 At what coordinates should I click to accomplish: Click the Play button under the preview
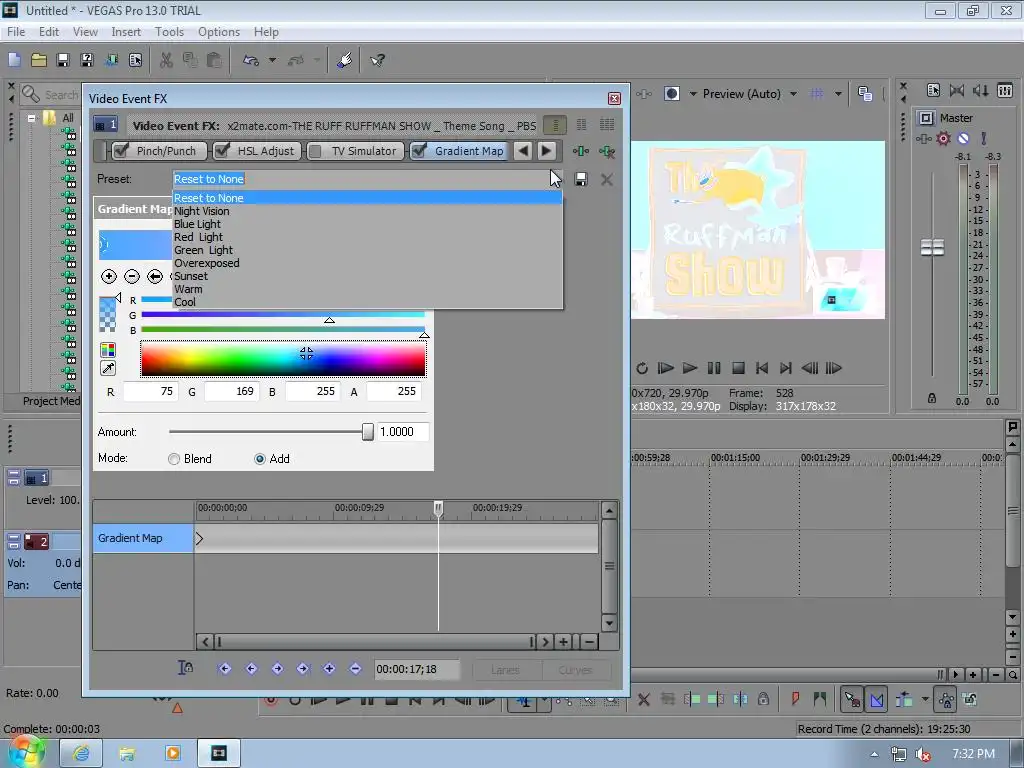tap(690, 368)
